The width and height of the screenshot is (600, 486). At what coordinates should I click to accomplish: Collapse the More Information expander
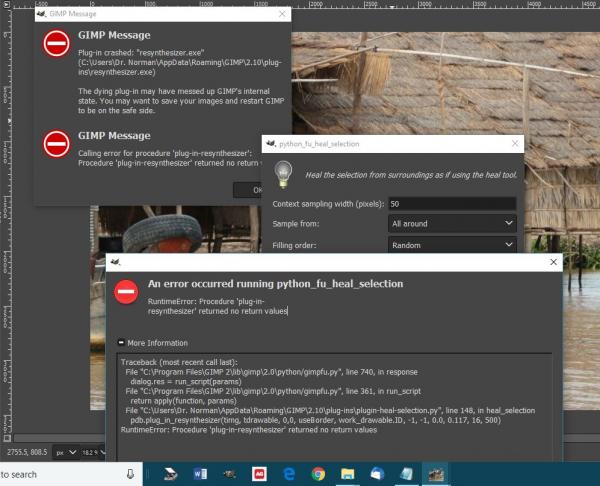point(121,342)
